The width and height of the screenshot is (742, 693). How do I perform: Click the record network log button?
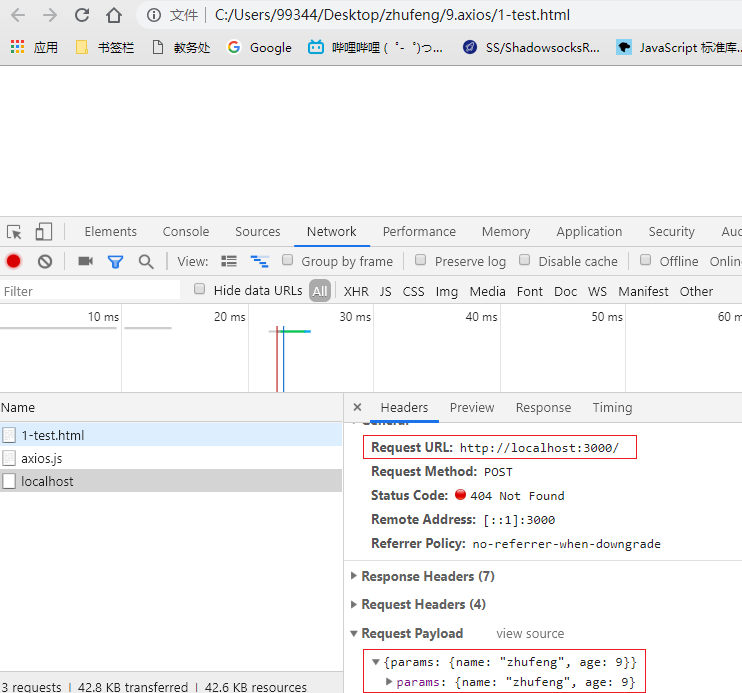point(14,261)
